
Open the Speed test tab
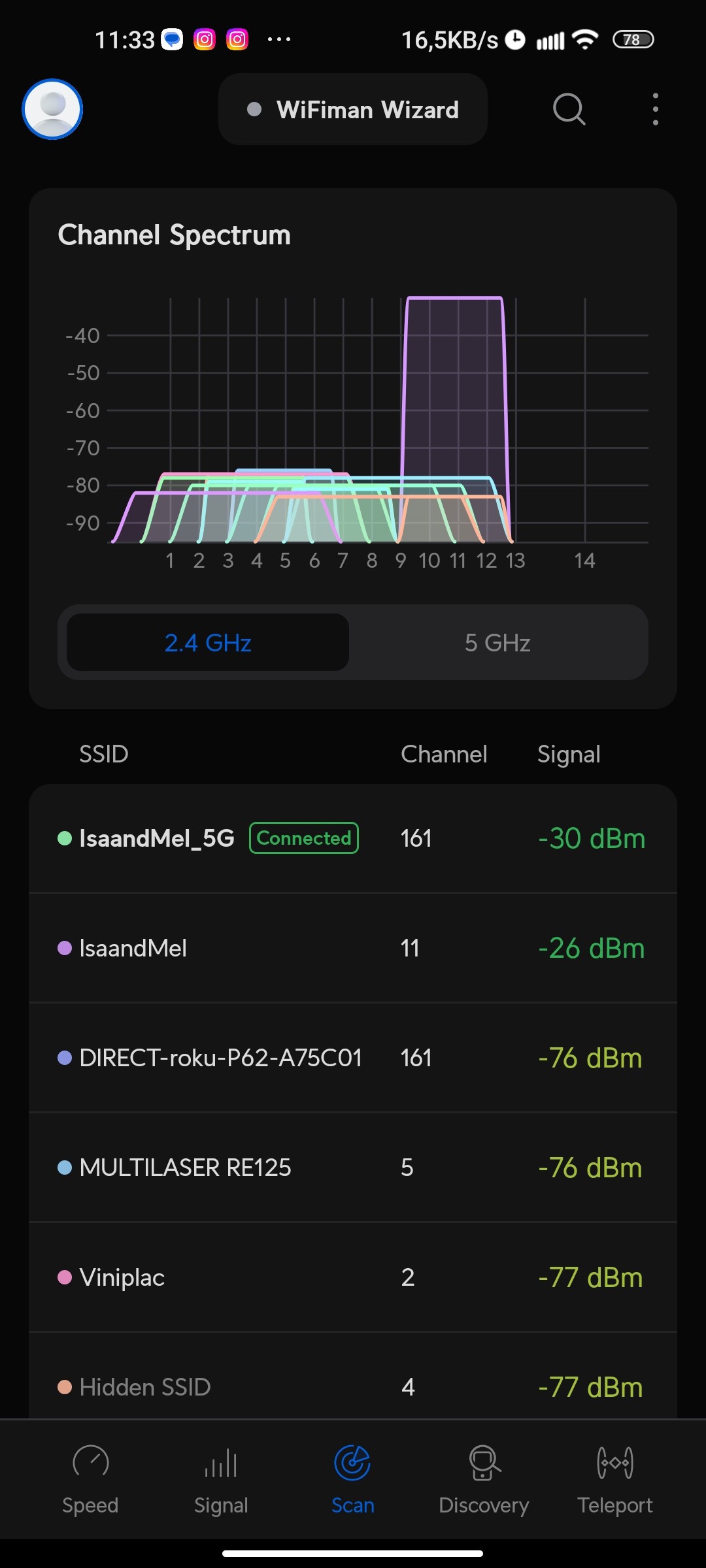point(90,1479)
